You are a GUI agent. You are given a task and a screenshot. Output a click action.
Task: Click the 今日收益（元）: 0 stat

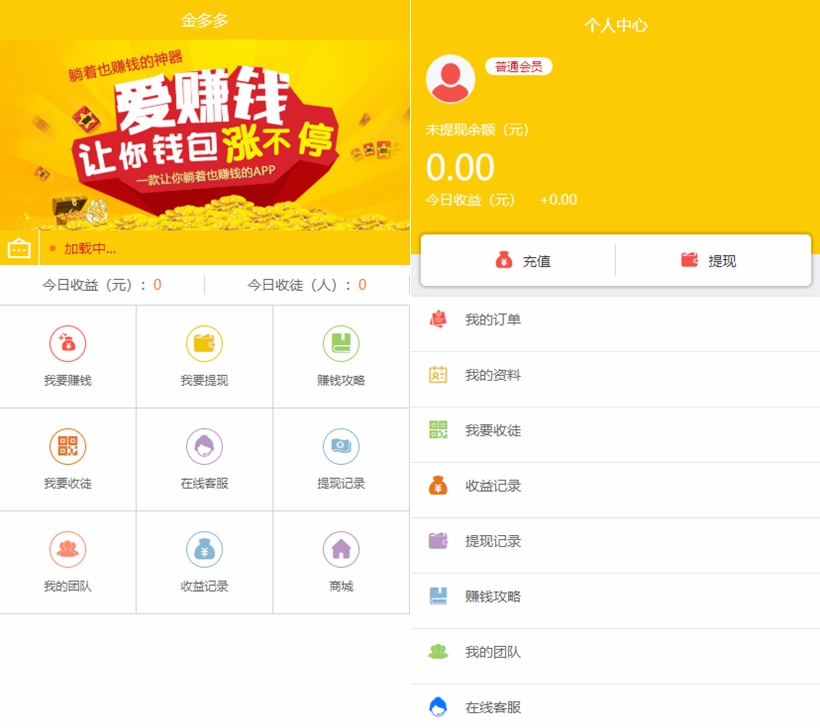pos(102,285)
